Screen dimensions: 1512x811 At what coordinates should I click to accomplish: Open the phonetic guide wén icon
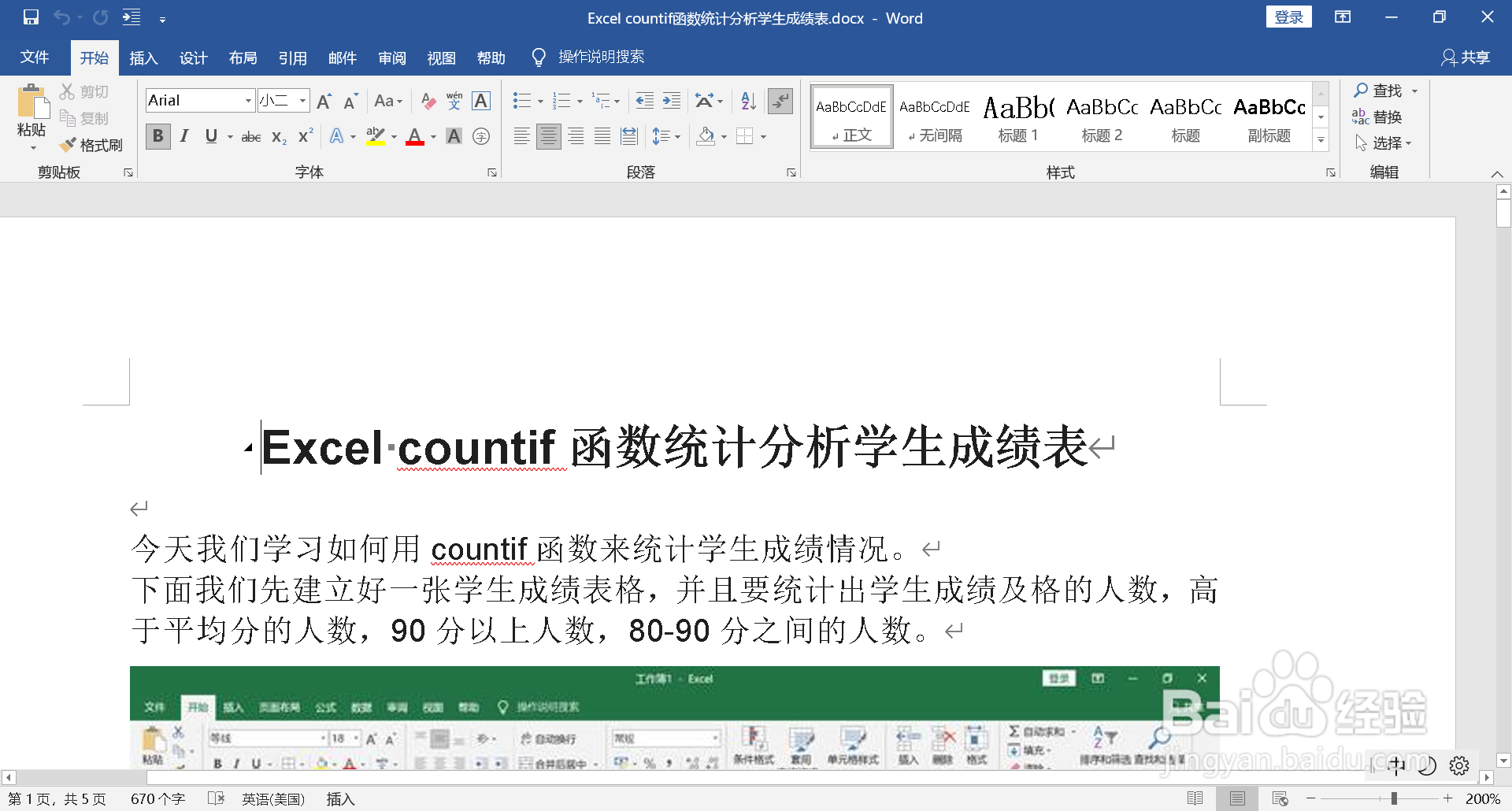[454, 101]
